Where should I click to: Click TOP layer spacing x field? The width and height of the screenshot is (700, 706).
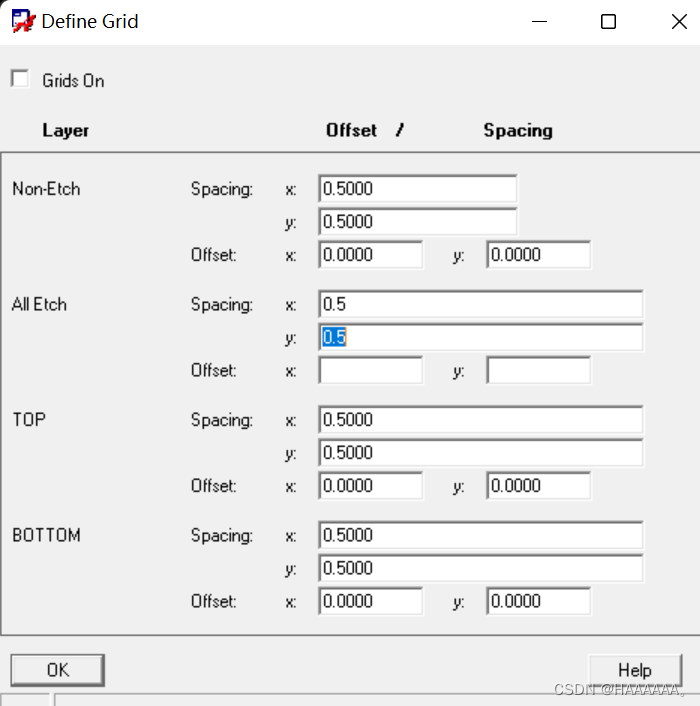[x=480, y=420]
